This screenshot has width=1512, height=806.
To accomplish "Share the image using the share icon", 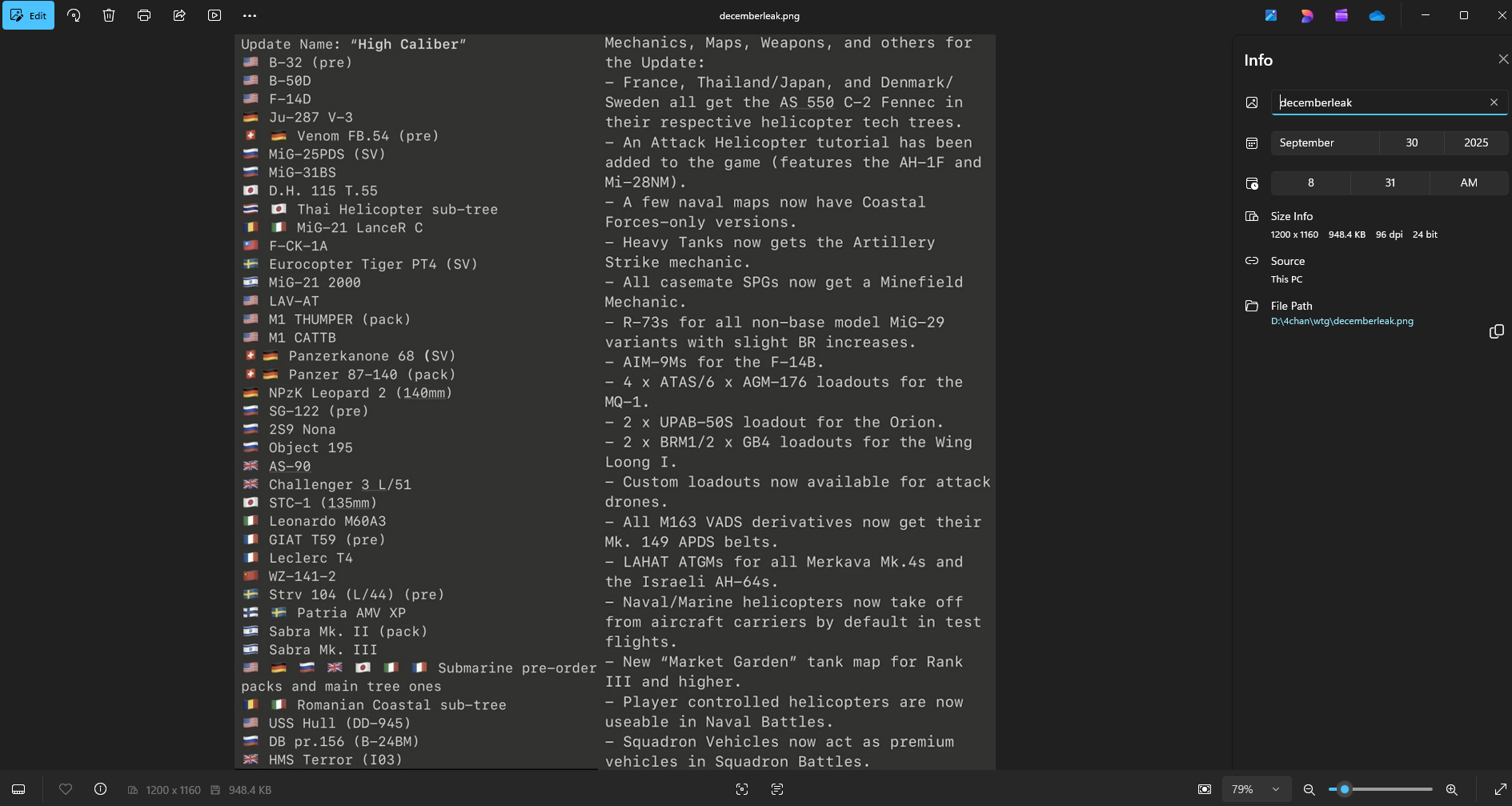I will click(179, 15).
